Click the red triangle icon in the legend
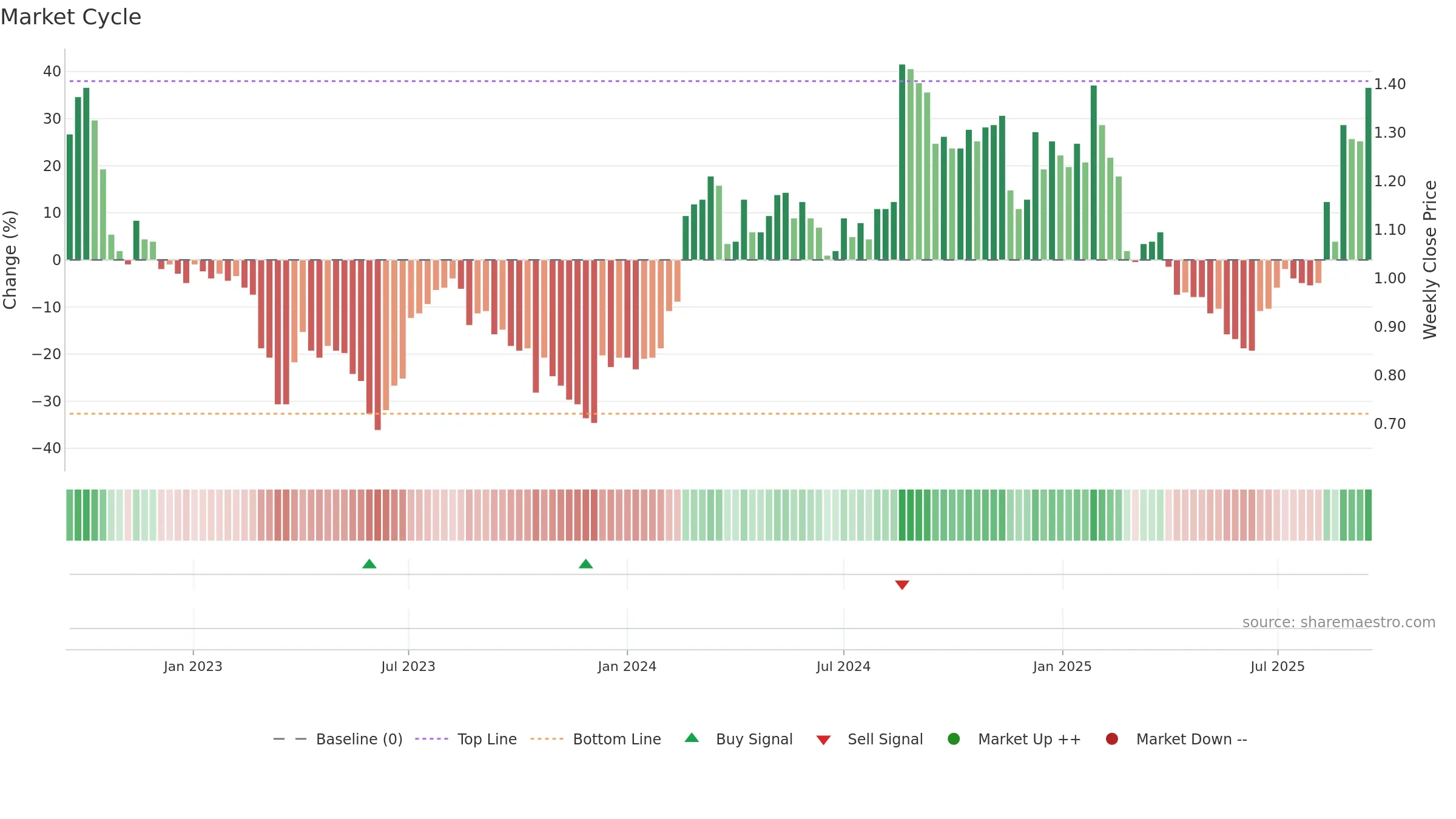The height and width of the screenshot is (819, 1456). (823, 740)
